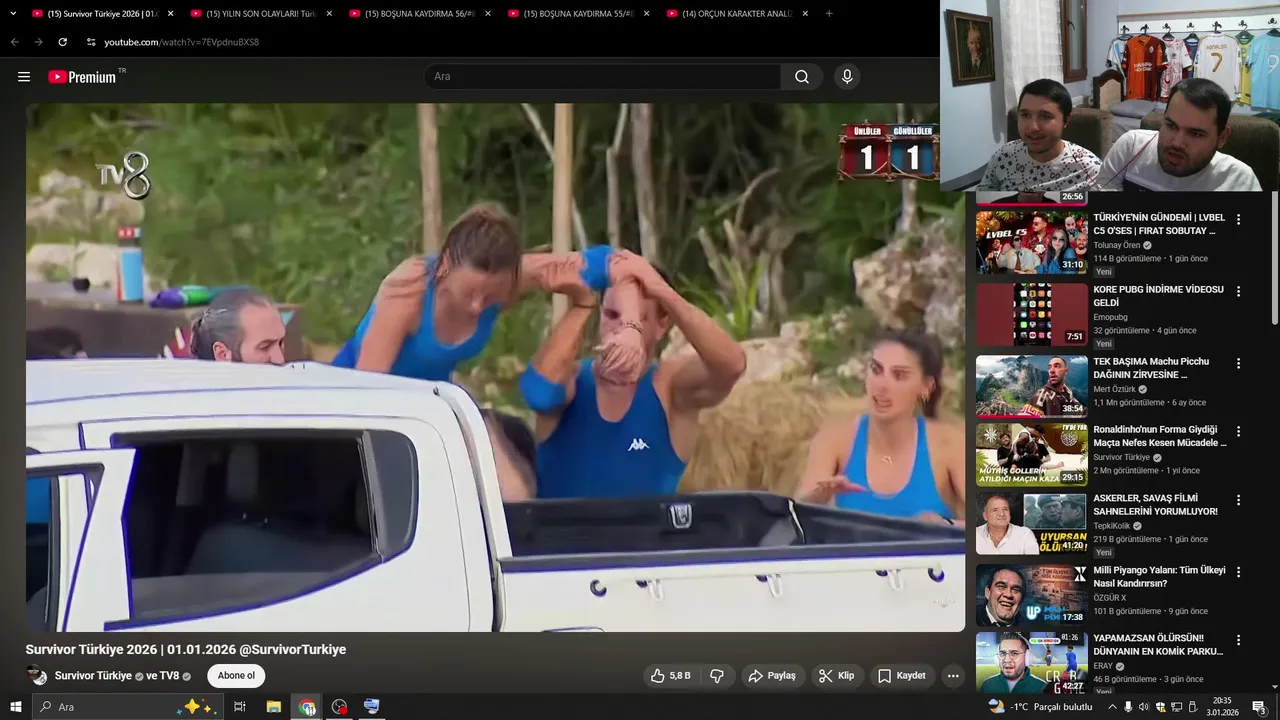Click the search magnifier button
This screenshot has width=1280, height=720.
[802, 77]
